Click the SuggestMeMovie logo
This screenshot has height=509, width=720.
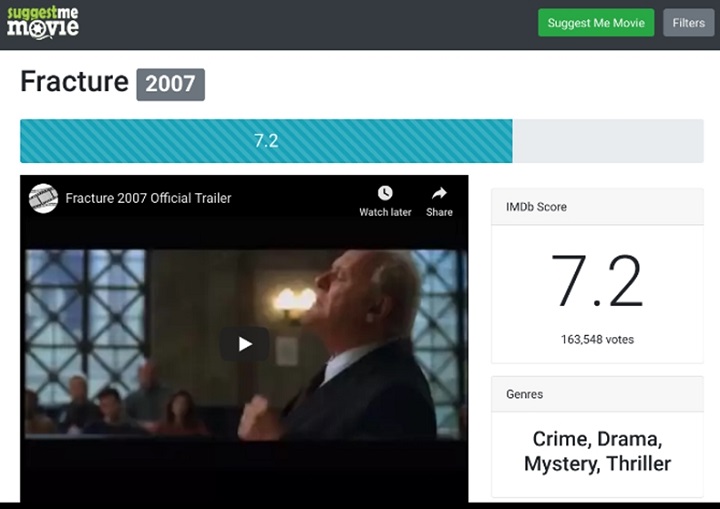coord(42,22)
